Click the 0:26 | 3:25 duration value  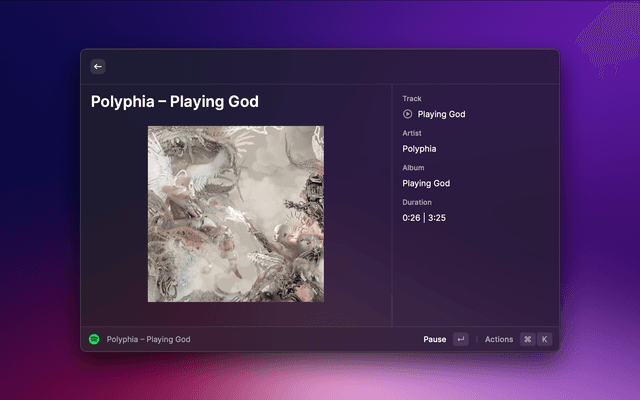[x=424, y=218]
